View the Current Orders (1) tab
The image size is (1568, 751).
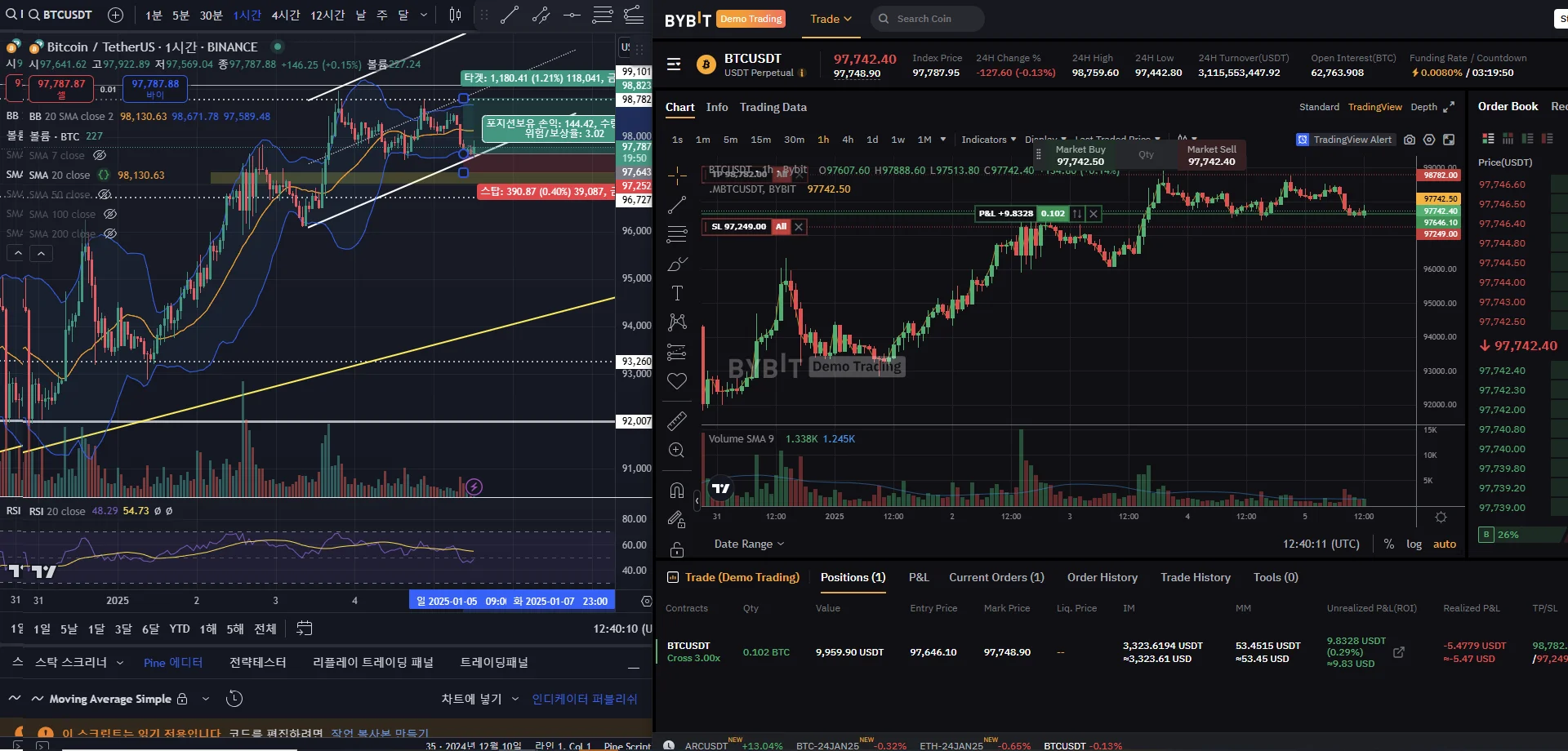[x=996, y=577]
